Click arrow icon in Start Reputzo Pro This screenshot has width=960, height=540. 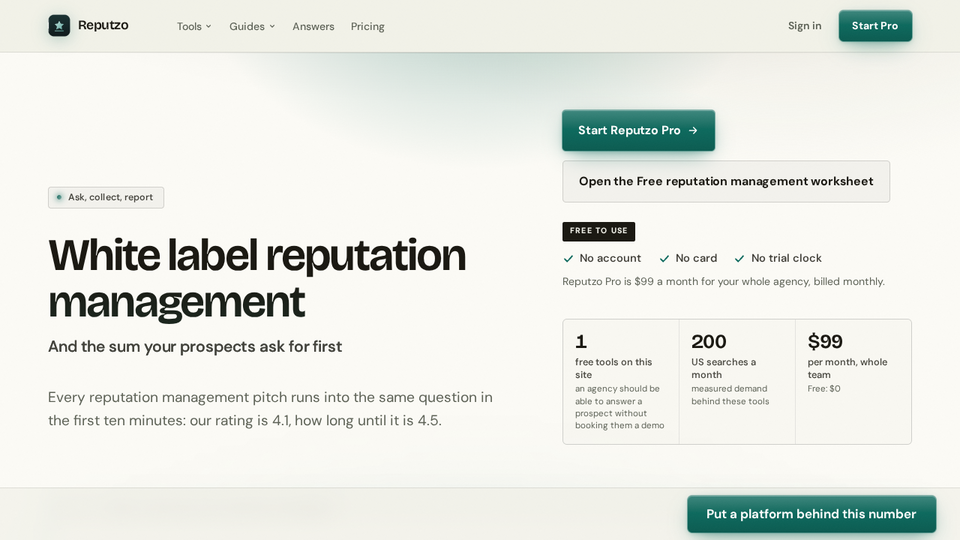point(693,130)
